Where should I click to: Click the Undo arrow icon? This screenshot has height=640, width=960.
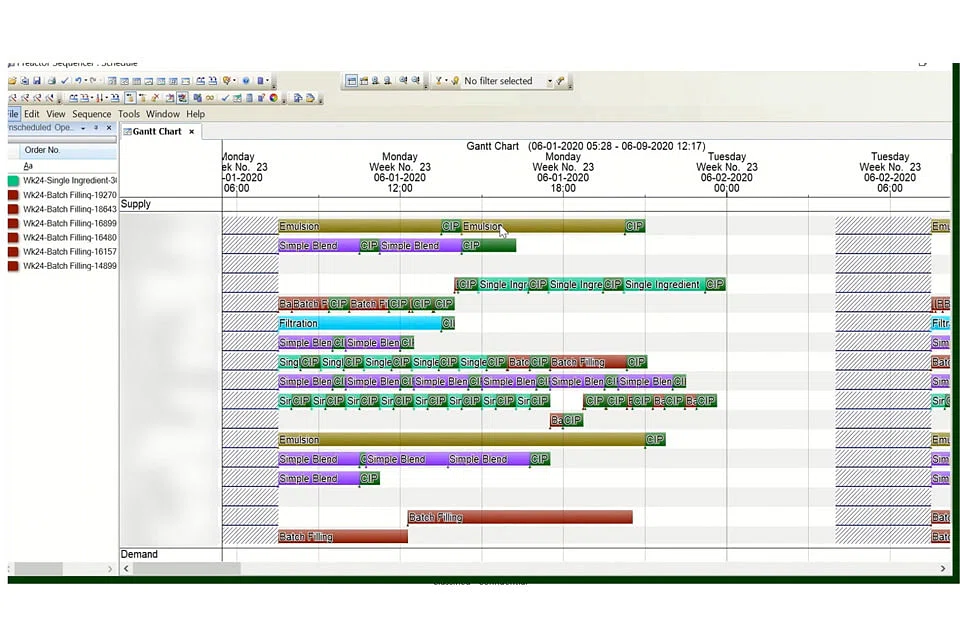coord(77,81)
